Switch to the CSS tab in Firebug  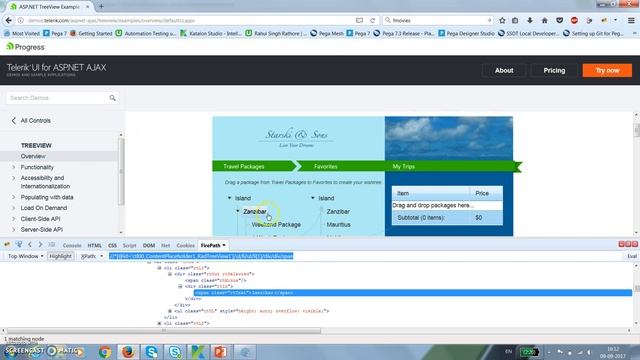click(x=112, y=245)
